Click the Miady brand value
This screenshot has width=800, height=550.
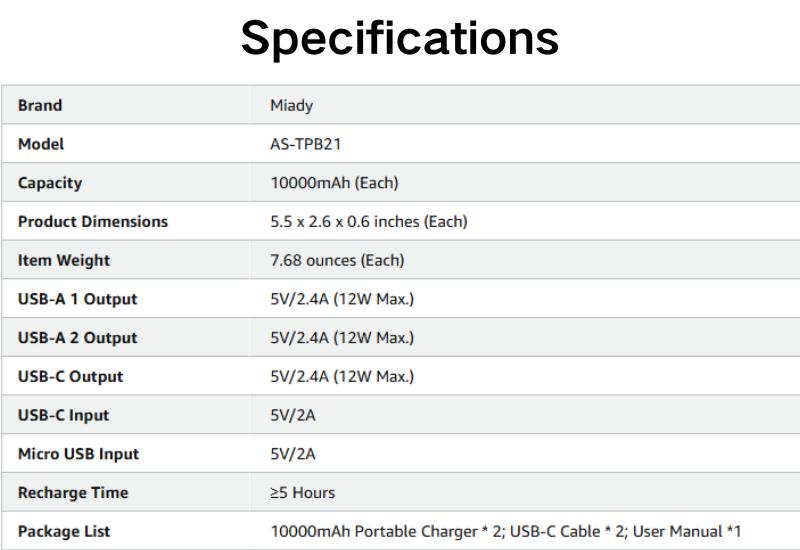pos(290,105)
